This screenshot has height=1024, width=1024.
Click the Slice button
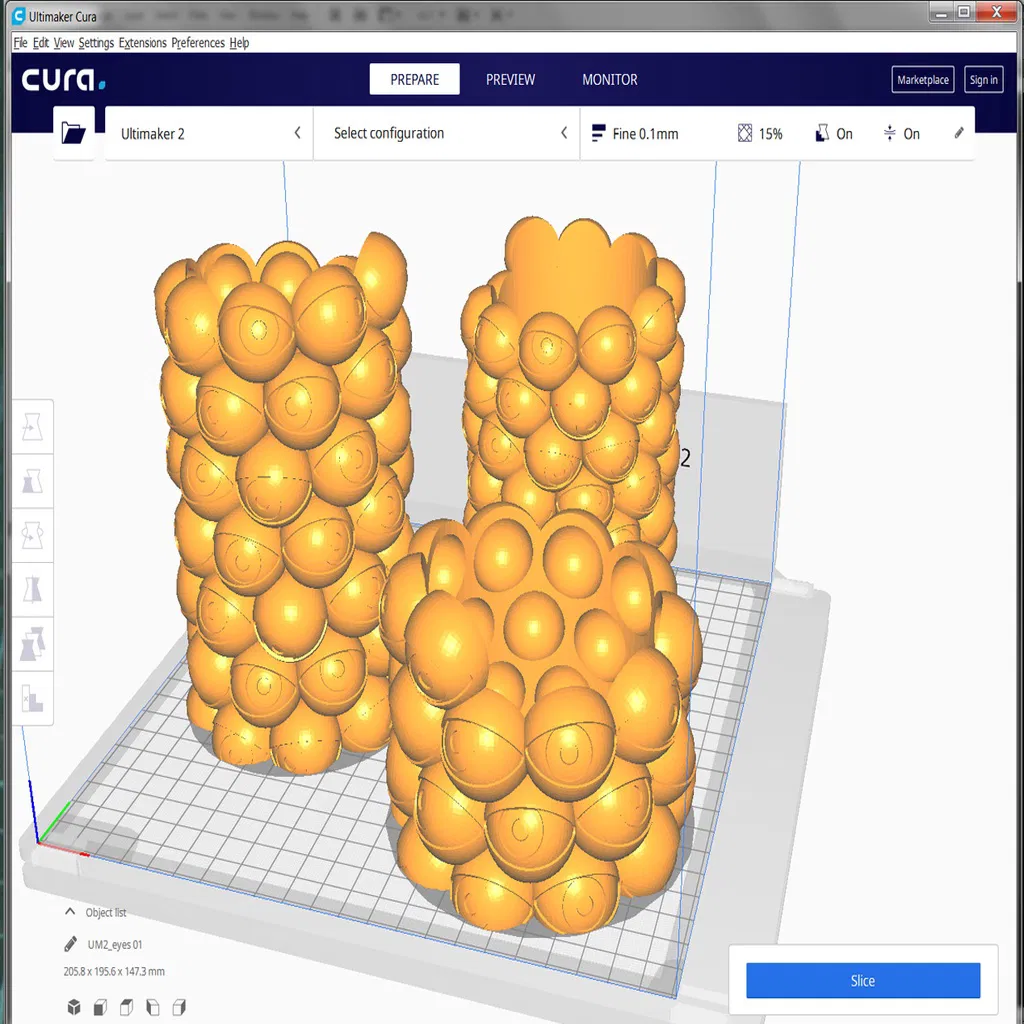point(863,980)
